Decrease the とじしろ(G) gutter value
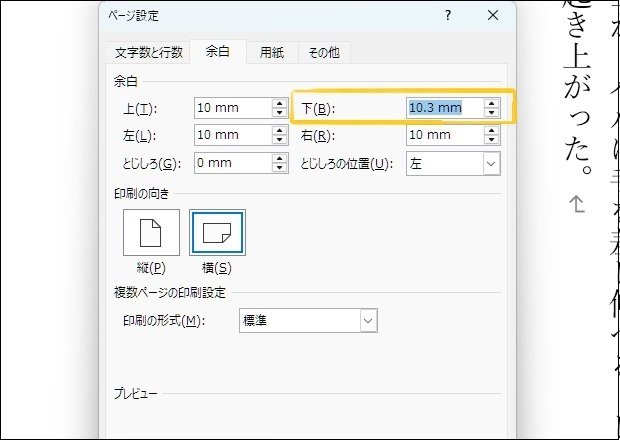This screenshot has height=440, width=620. click(x=280, y=168)
